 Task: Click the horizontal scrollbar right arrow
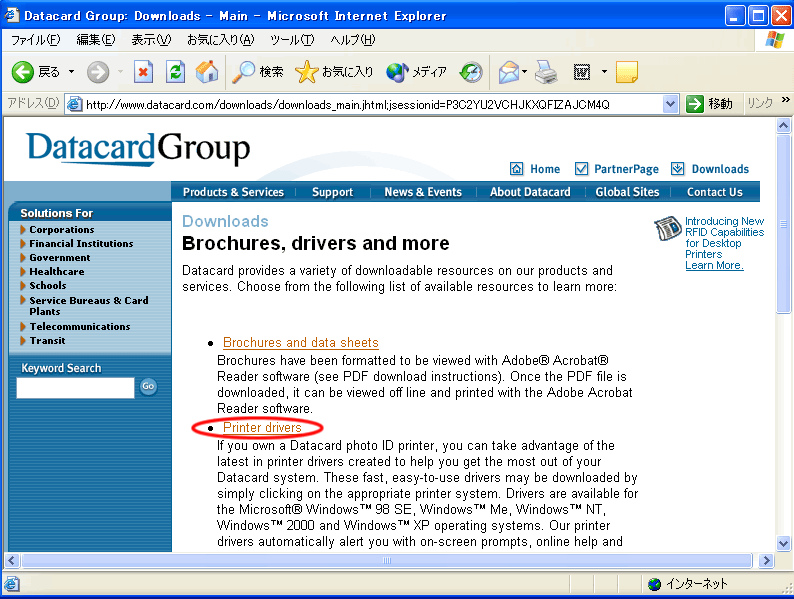point(766,560)
